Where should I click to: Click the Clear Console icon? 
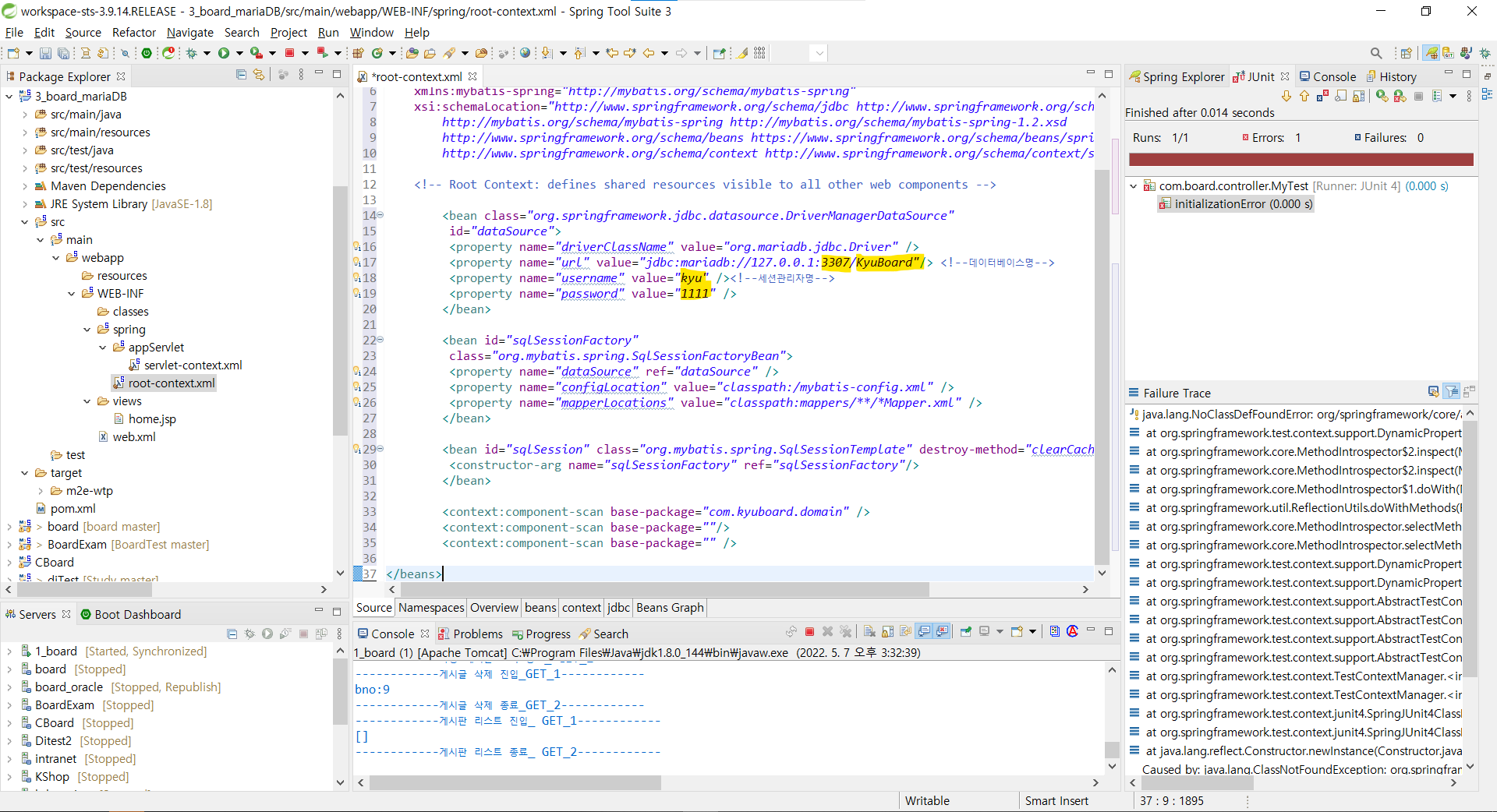[x=869, y=632]
